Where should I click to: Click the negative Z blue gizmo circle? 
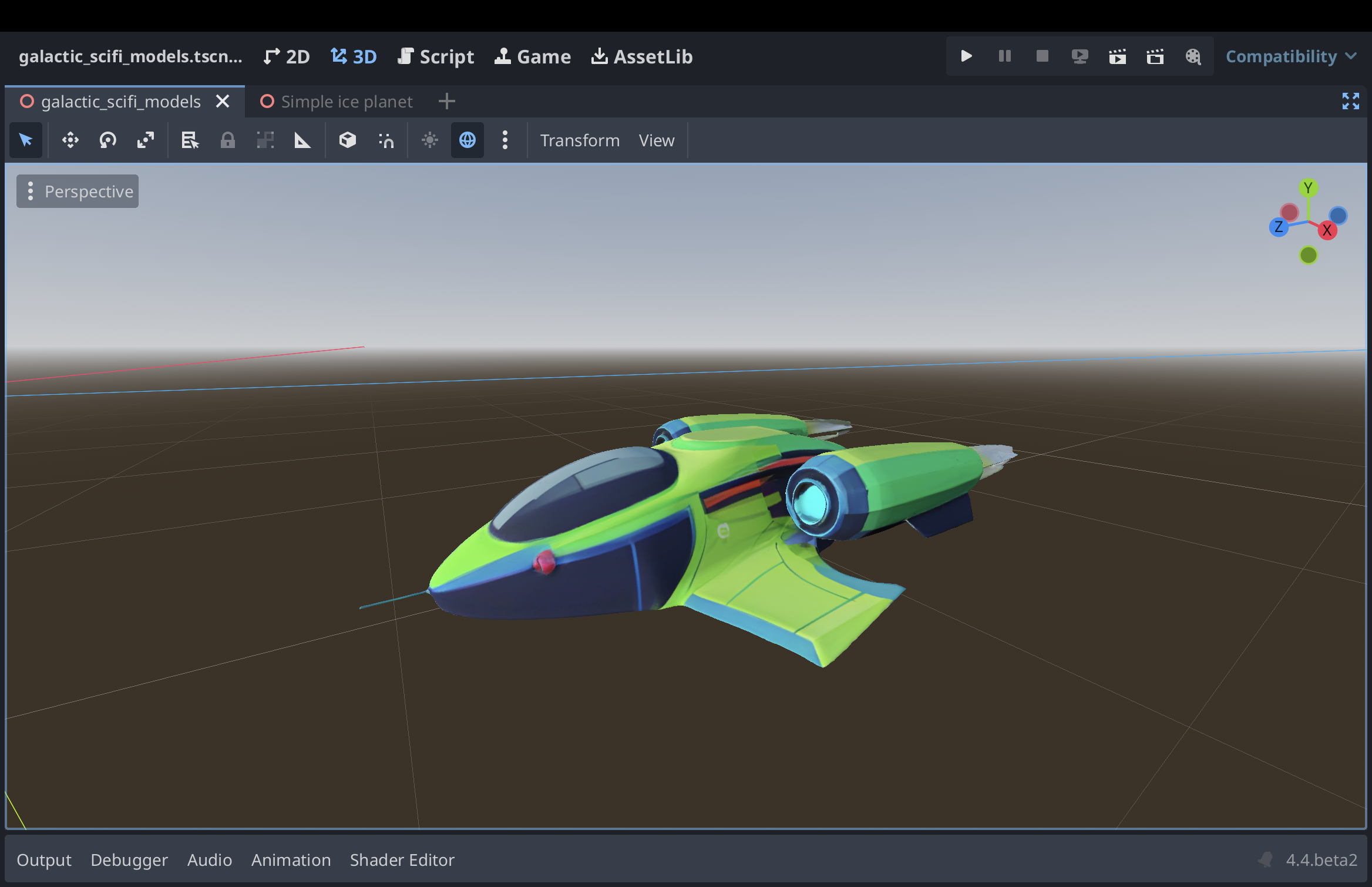click(x=1338, y=216)
